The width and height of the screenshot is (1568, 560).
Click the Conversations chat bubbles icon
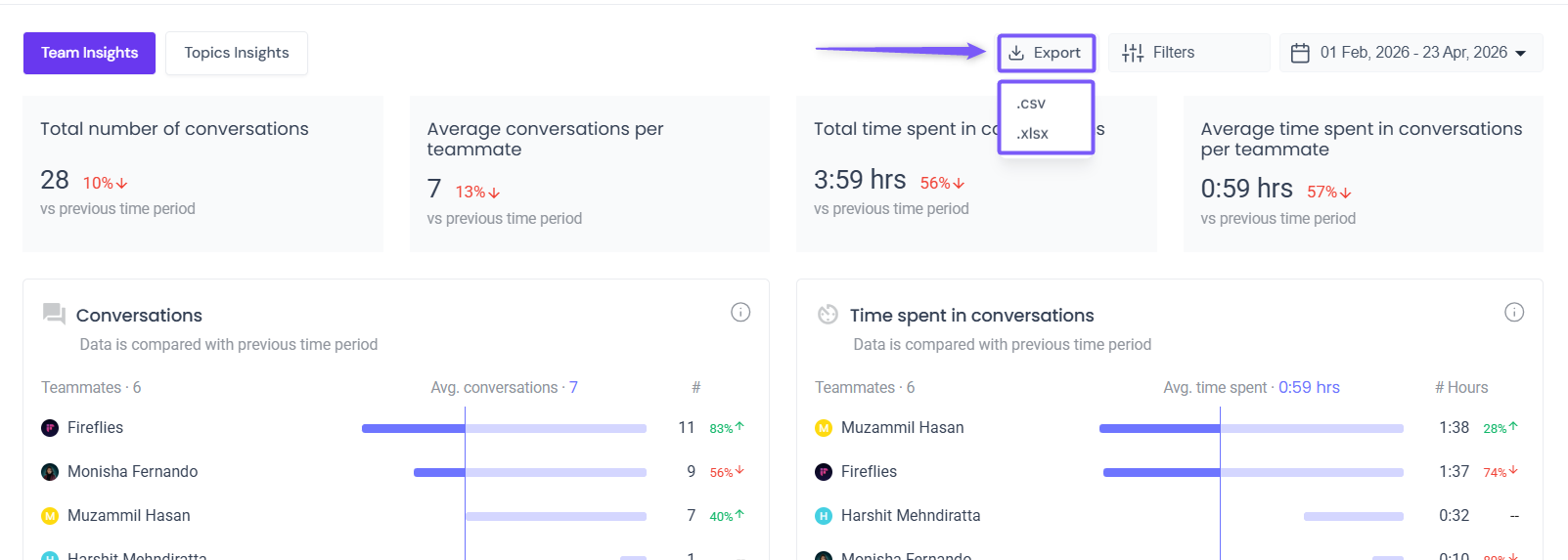tap(54, 314)
